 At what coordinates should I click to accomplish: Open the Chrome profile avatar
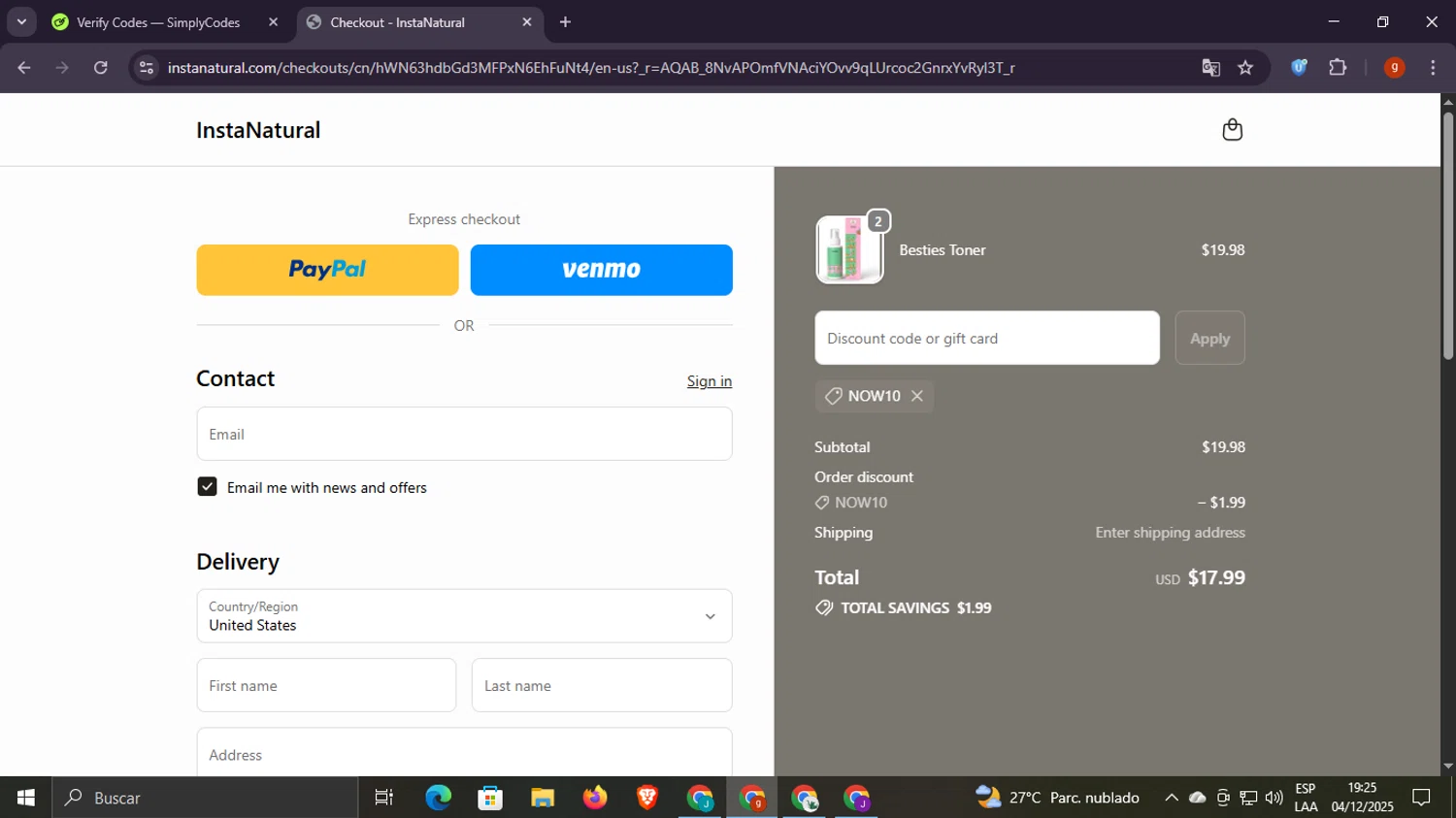[1394, 67]
